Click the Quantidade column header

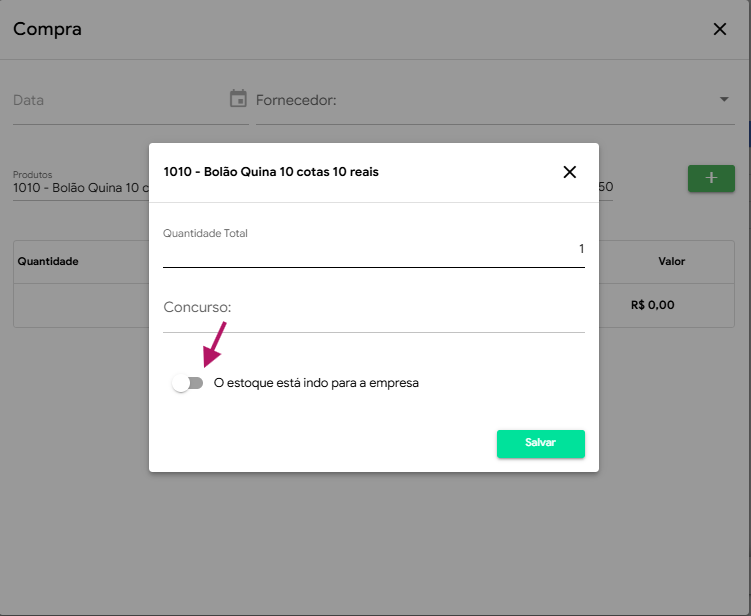[48, 261]
